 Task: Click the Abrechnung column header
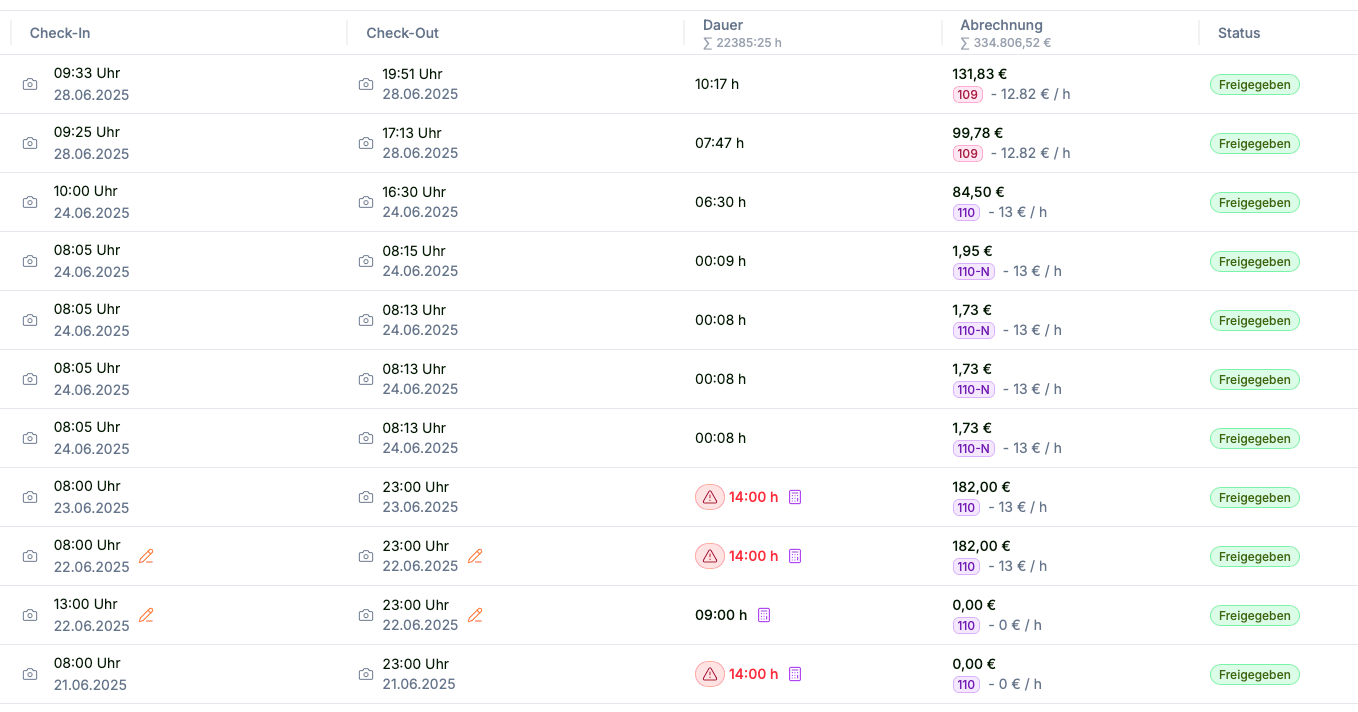coord(1001,25)
